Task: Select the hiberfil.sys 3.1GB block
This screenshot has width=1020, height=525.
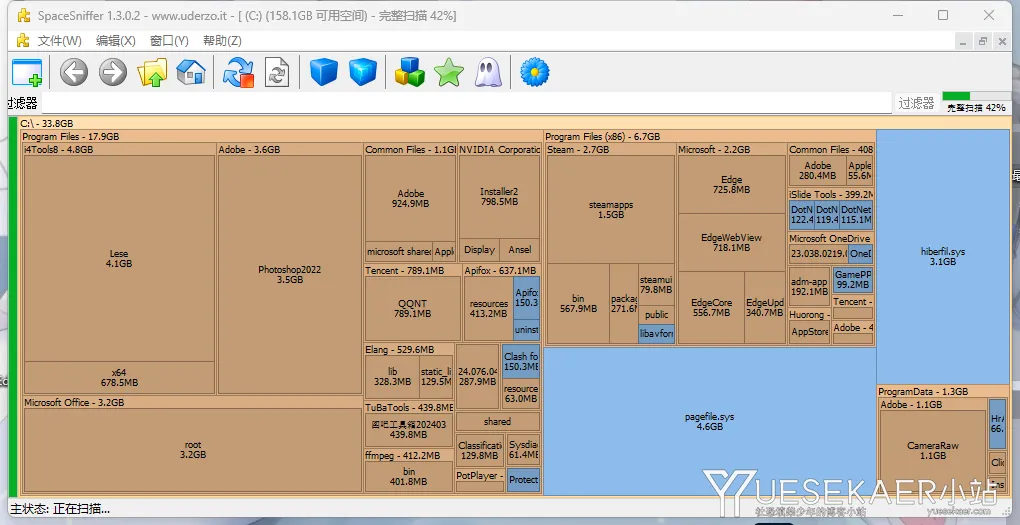Action: pyautogui.click(x=943, y=256)
